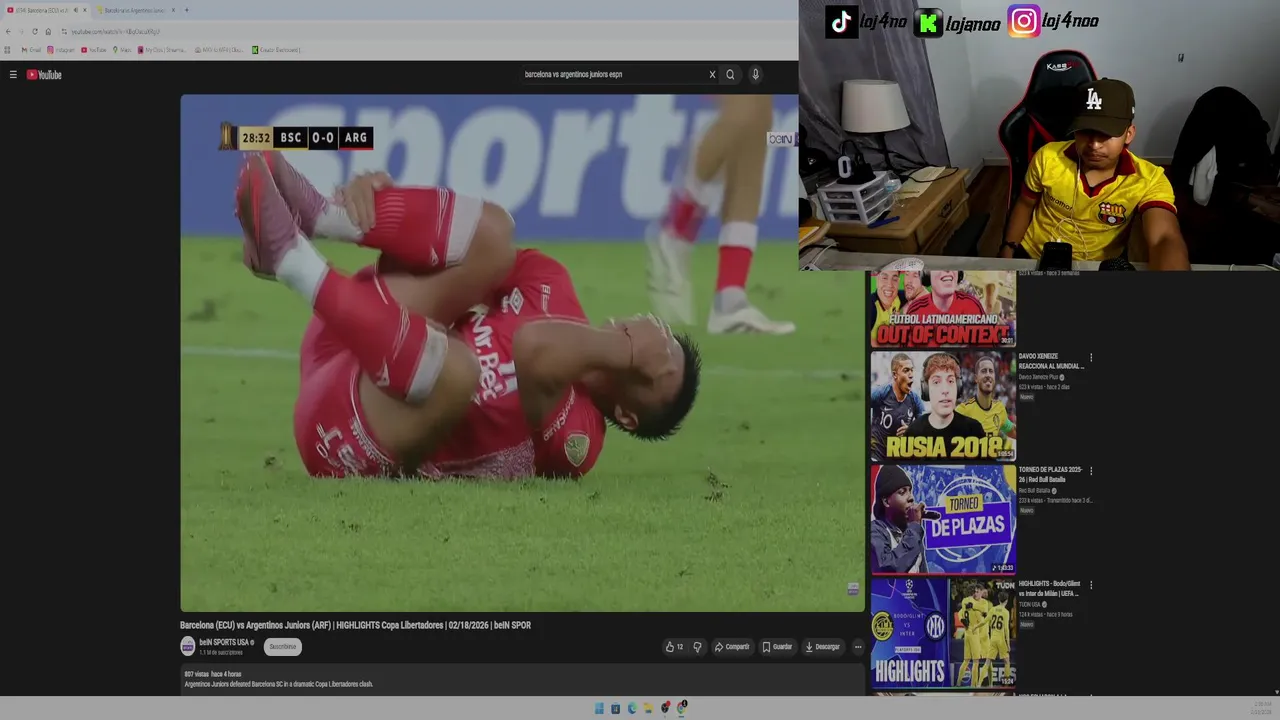Clear the search box with the X

[712, 74]
